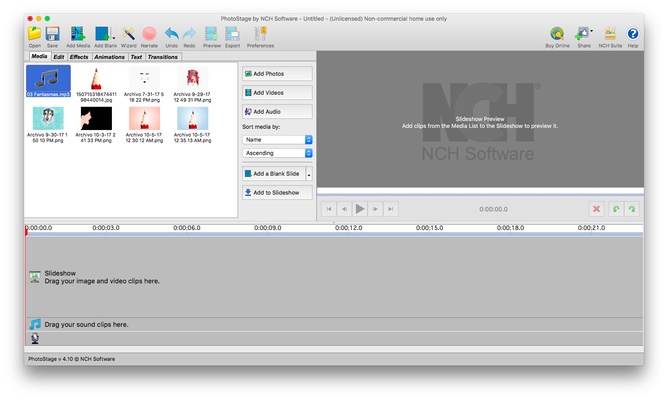Click the Add to Slideshow button

click(277, 193)
